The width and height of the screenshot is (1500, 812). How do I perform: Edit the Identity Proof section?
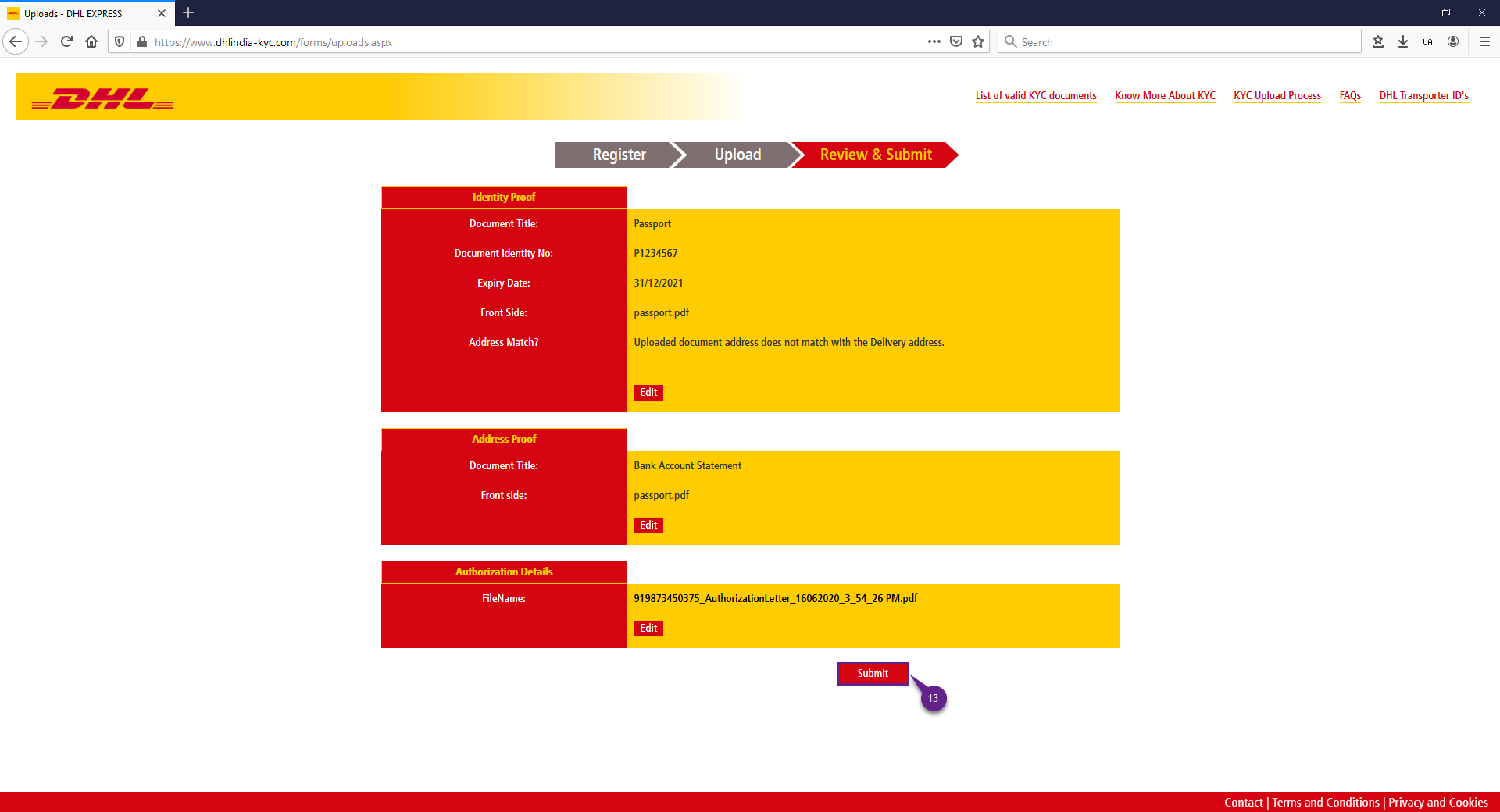648,392
